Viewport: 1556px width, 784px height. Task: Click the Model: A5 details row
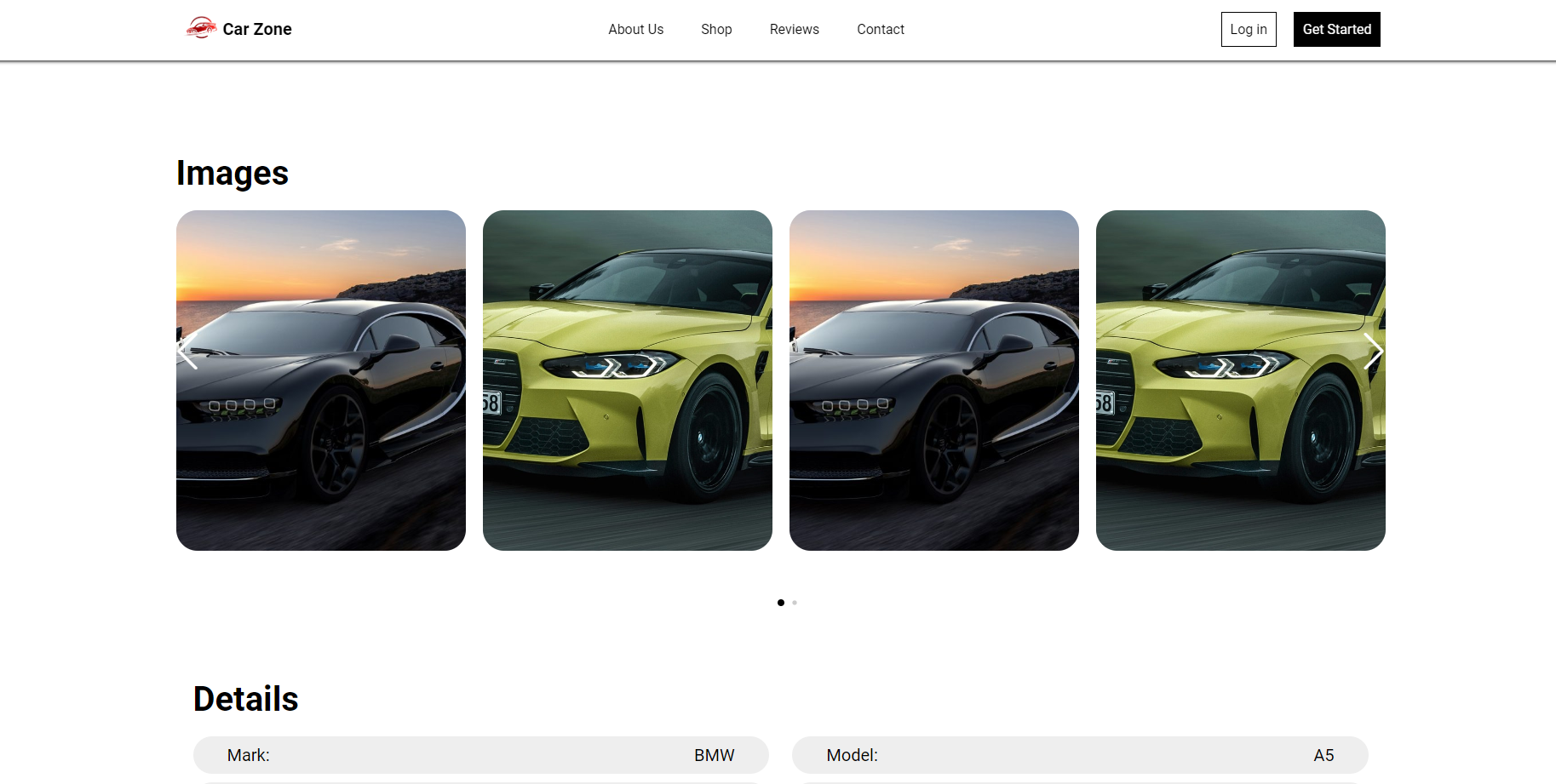1080,754
